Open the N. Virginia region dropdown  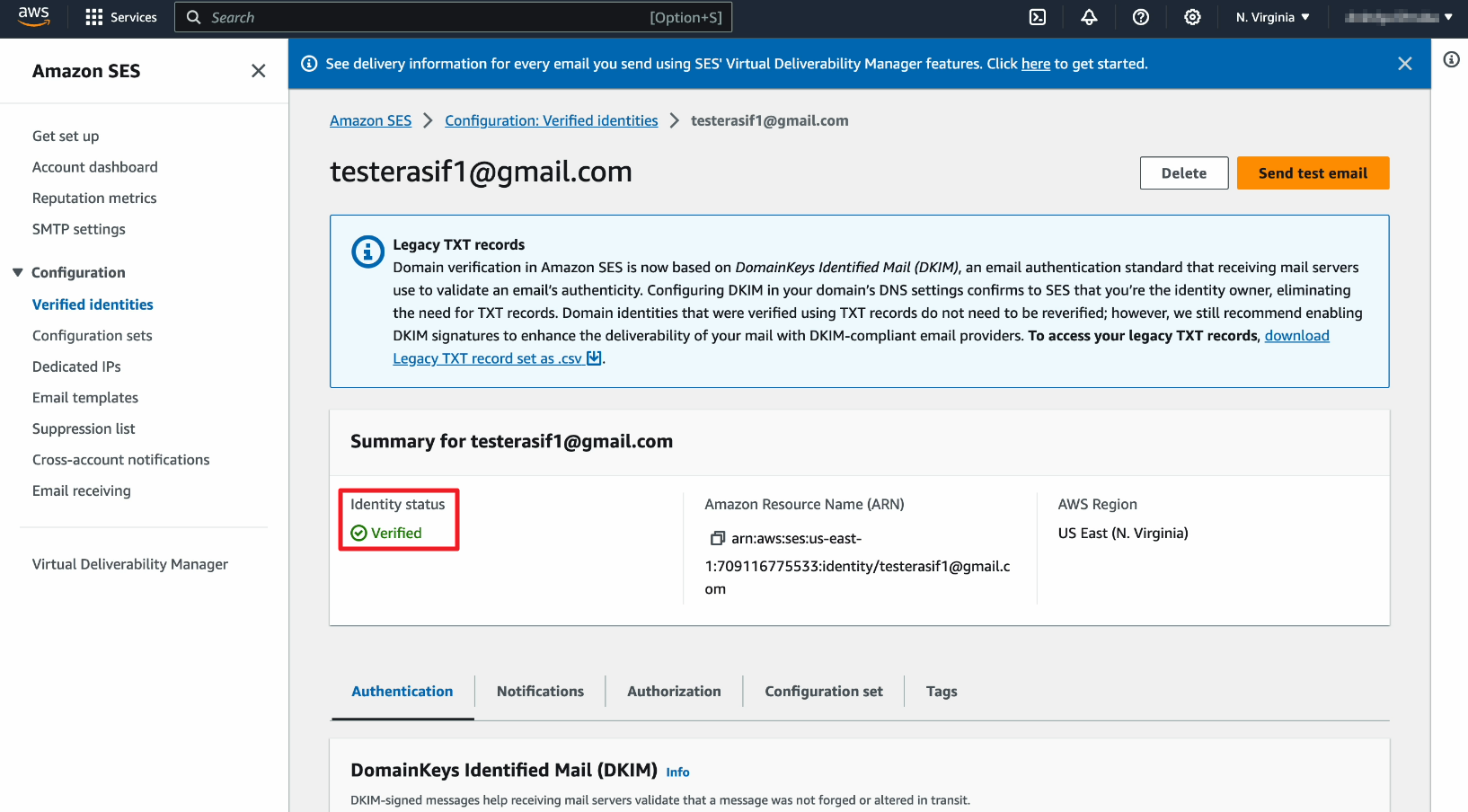pyautogui.click(x=1272, y=17)
